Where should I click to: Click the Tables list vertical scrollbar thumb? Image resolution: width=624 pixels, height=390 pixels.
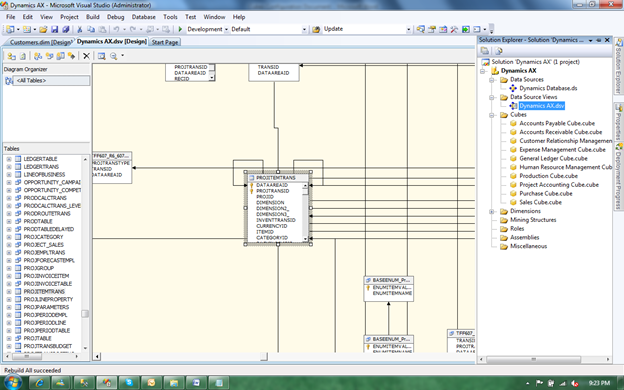pos(85,314)
